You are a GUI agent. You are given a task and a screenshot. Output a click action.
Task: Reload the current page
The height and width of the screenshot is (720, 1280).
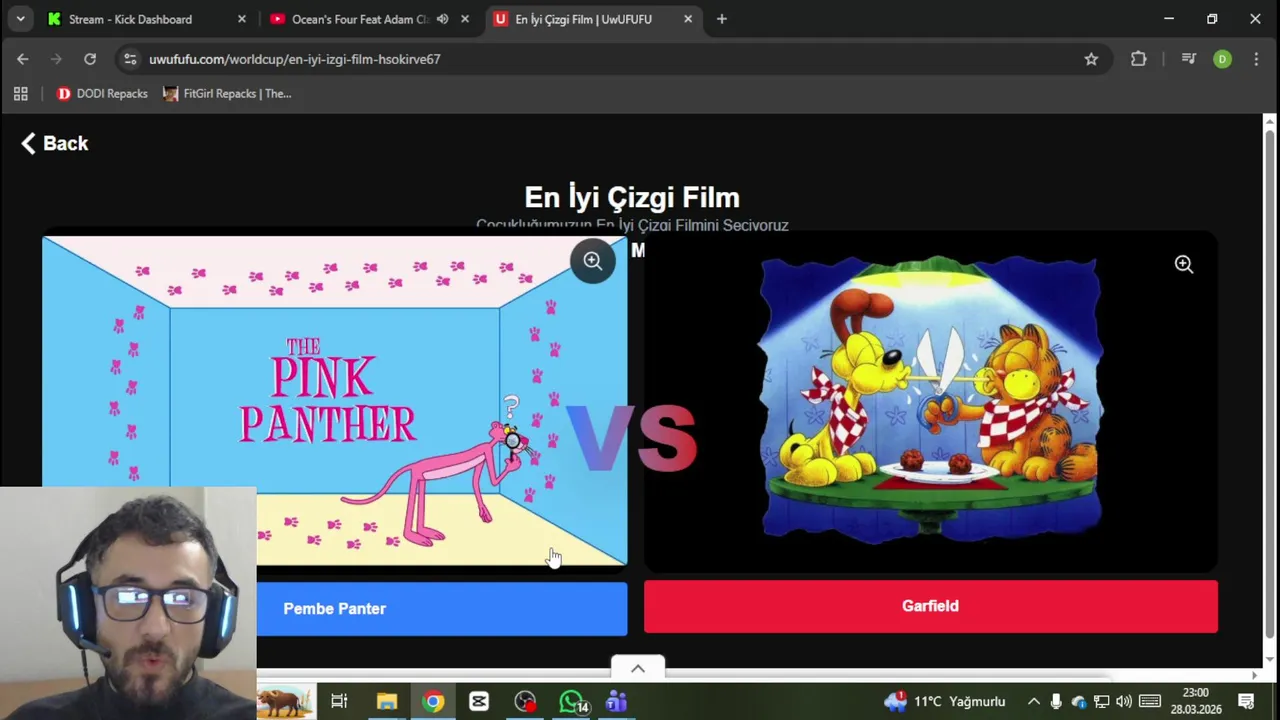(x=90, y=59)
